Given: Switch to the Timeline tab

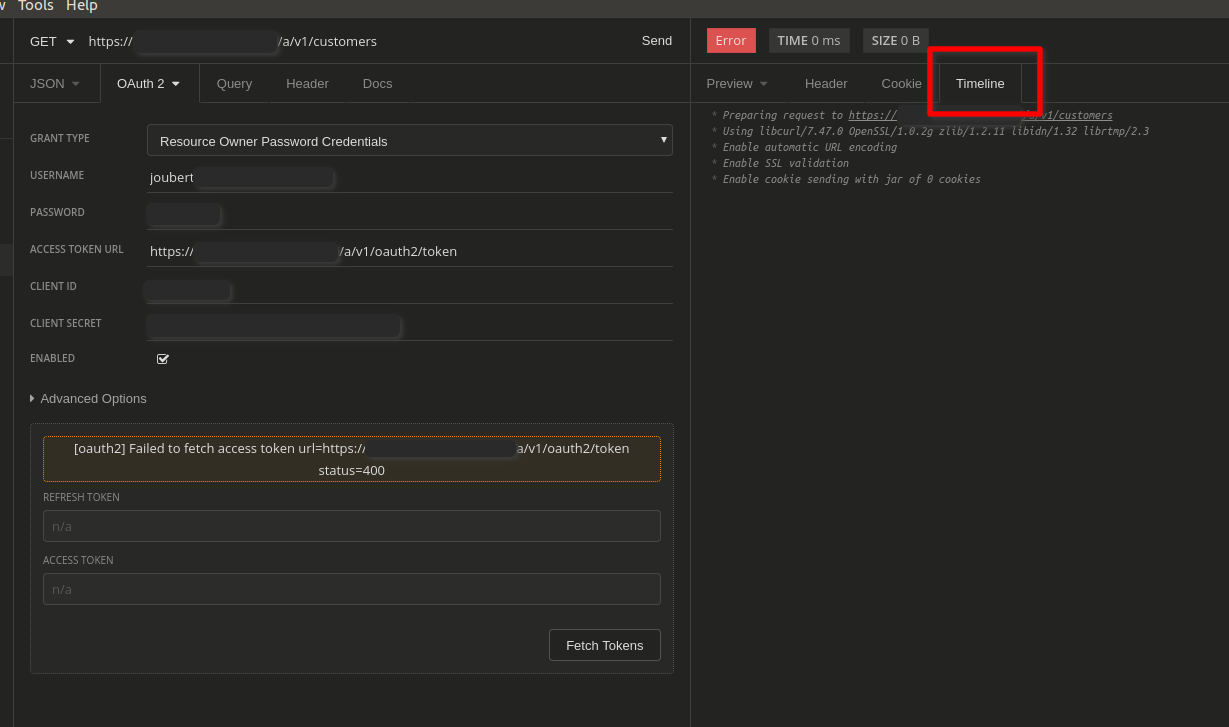Looking at the screenshot, I should [x=980, y=84].
